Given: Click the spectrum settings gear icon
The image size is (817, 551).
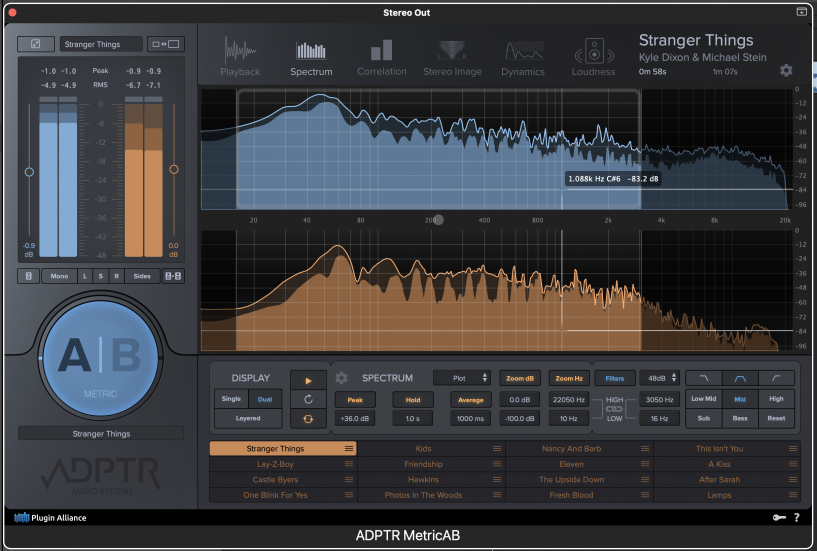Looking at the screenshot, I should tap(341, 378).
